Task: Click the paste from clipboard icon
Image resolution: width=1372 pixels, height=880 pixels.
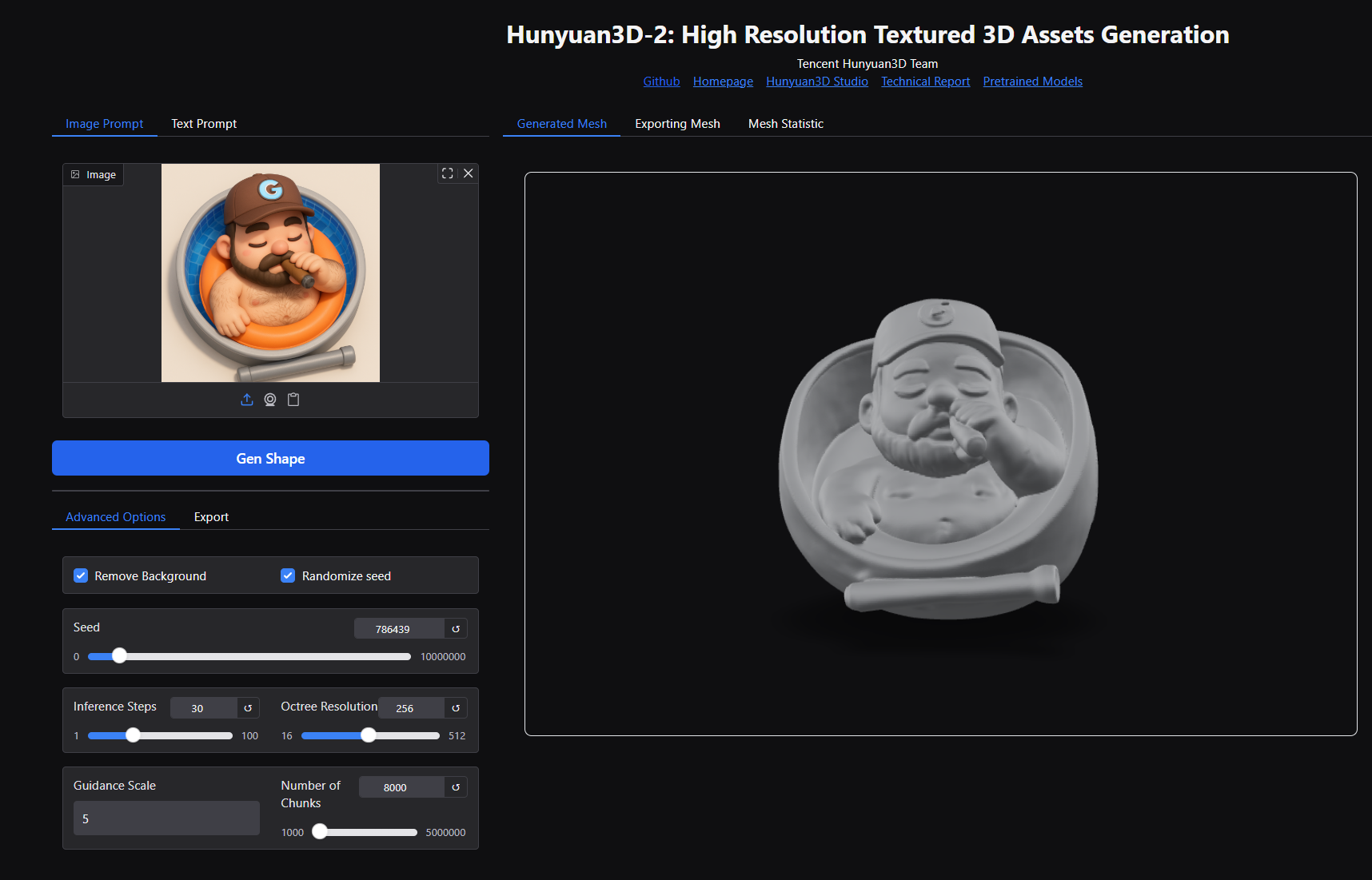Action: (x=293, y=400)
